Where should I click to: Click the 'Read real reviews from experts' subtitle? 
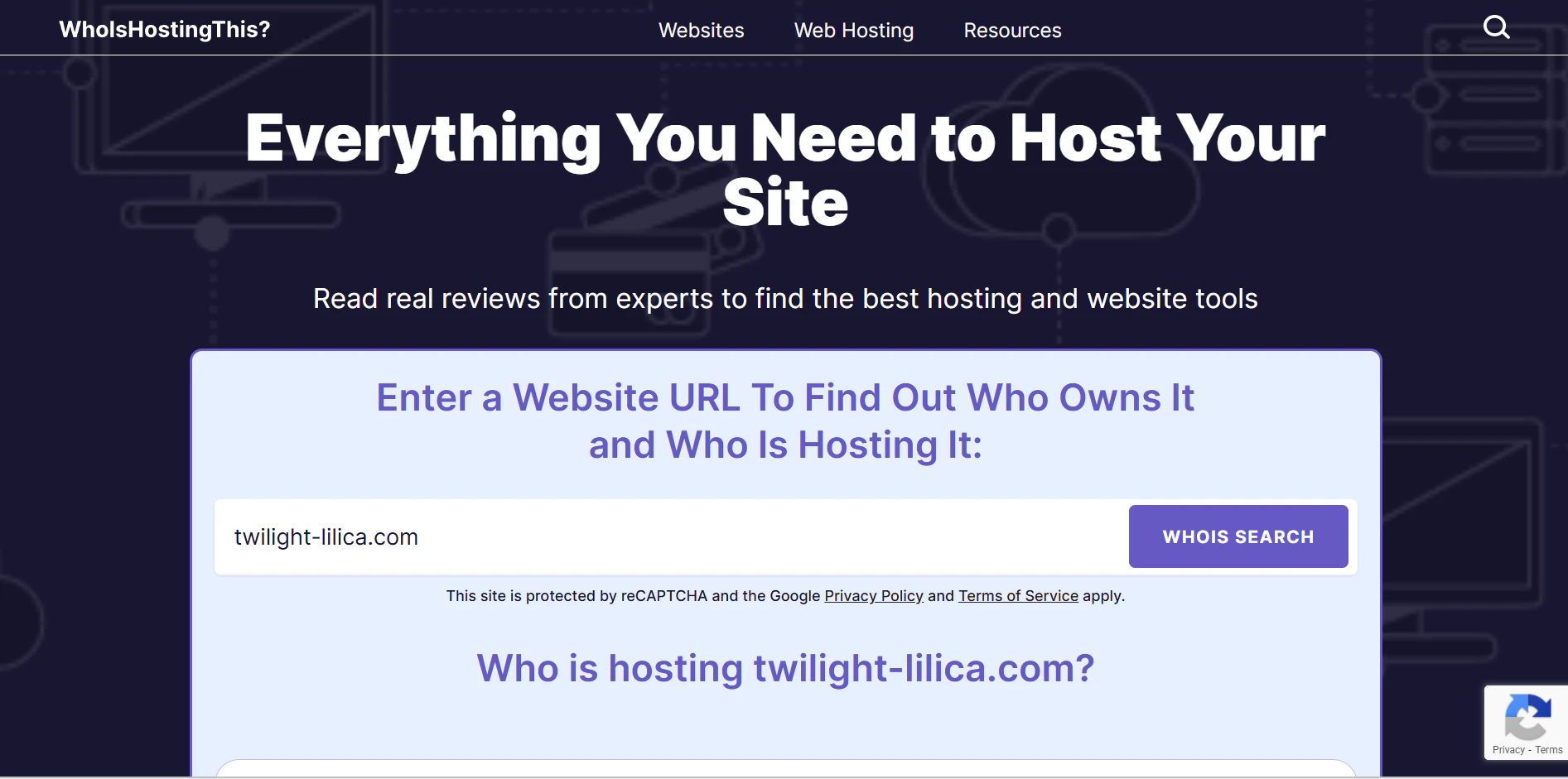point(785,298)
